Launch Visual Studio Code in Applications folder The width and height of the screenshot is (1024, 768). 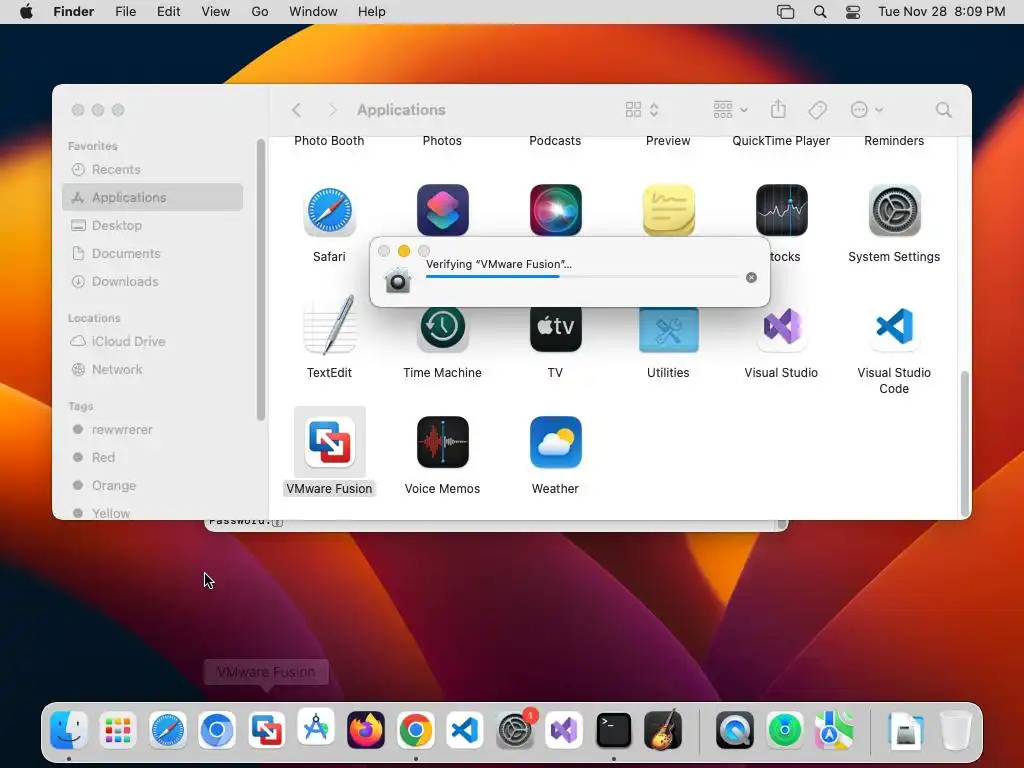pyautogui.click(x=894, y=326)
